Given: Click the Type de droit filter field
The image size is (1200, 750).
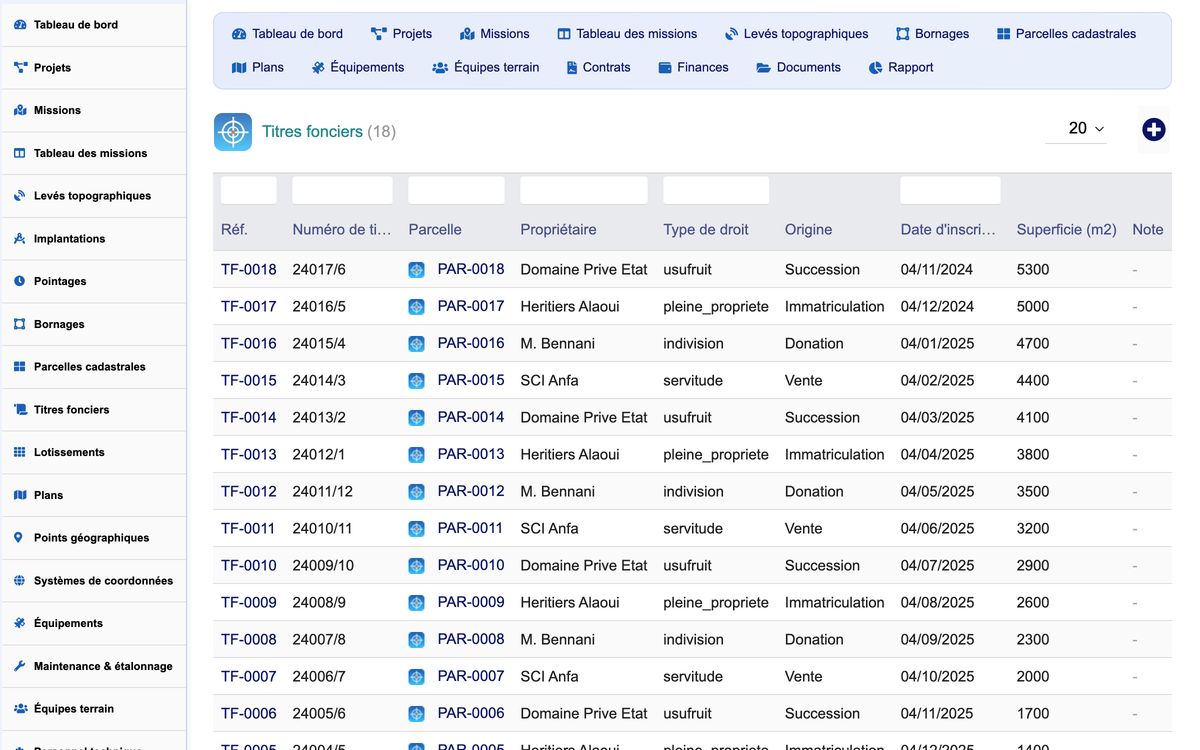Looking at the screenshot, I should [x=716, y=190].
